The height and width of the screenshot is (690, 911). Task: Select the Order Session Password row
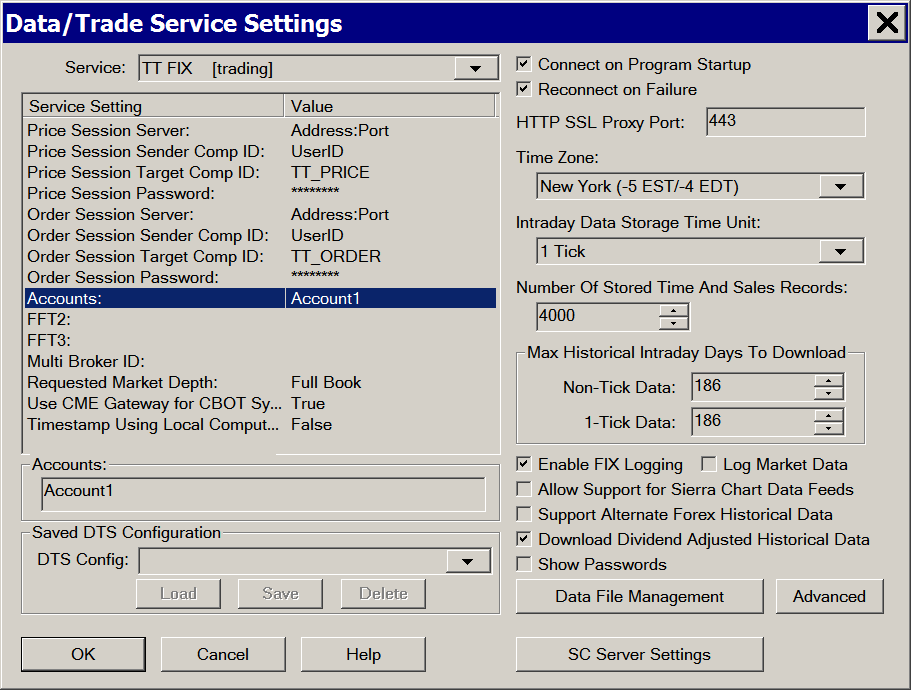point(260,278)
